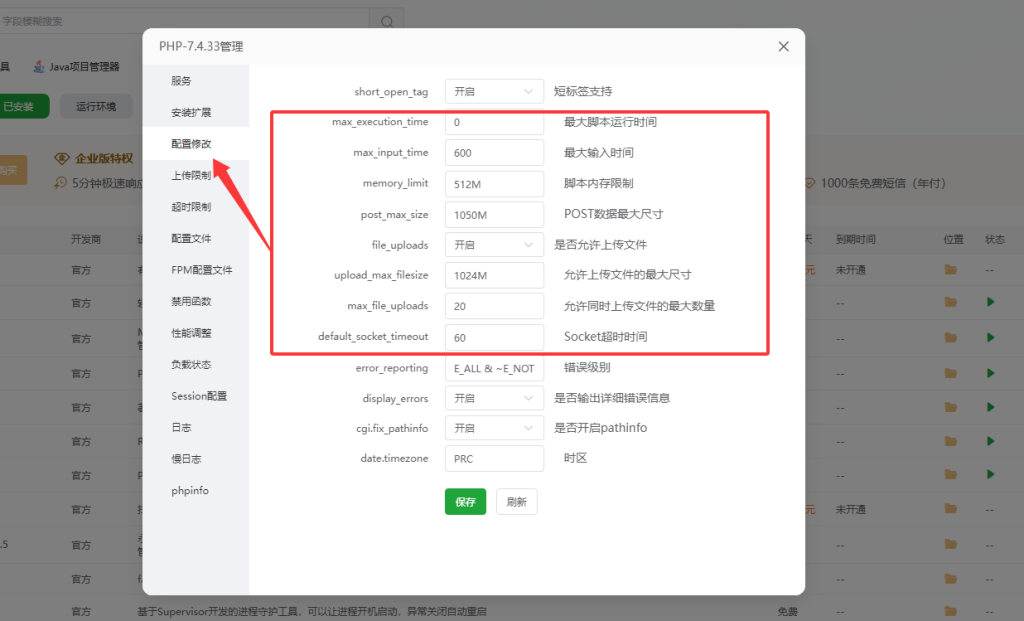Open the display_errors dropdown
This screenshot has height=621, width=1024.
[494, 398]
